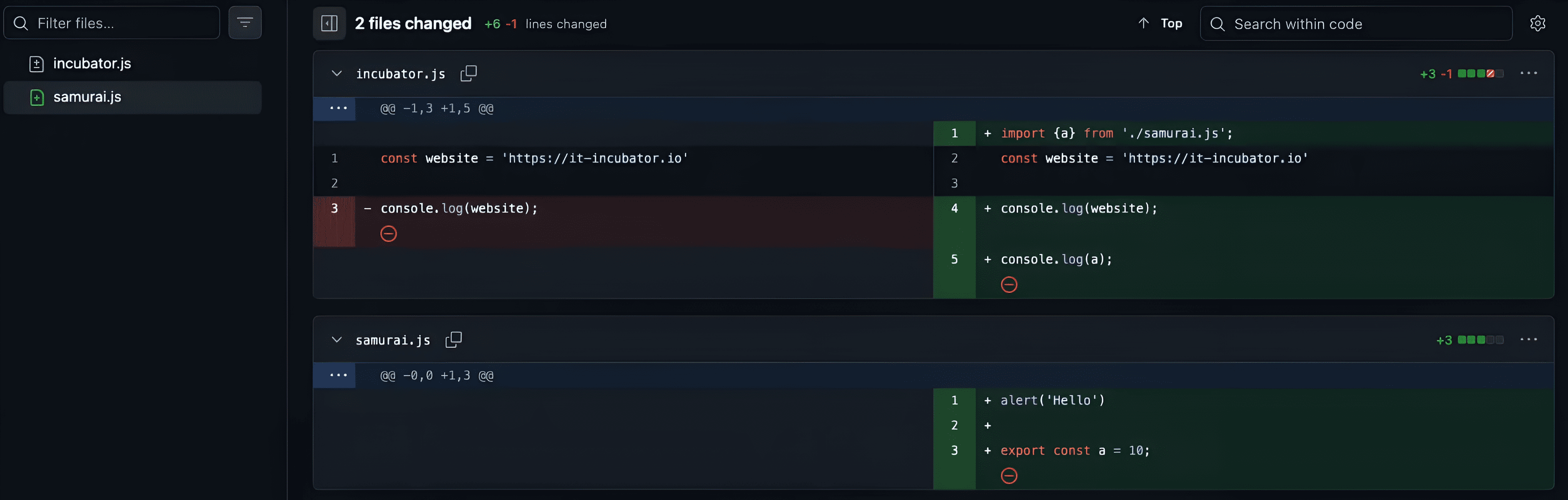Click the incubator.js diffstat color blocks

click(1480, 74)
